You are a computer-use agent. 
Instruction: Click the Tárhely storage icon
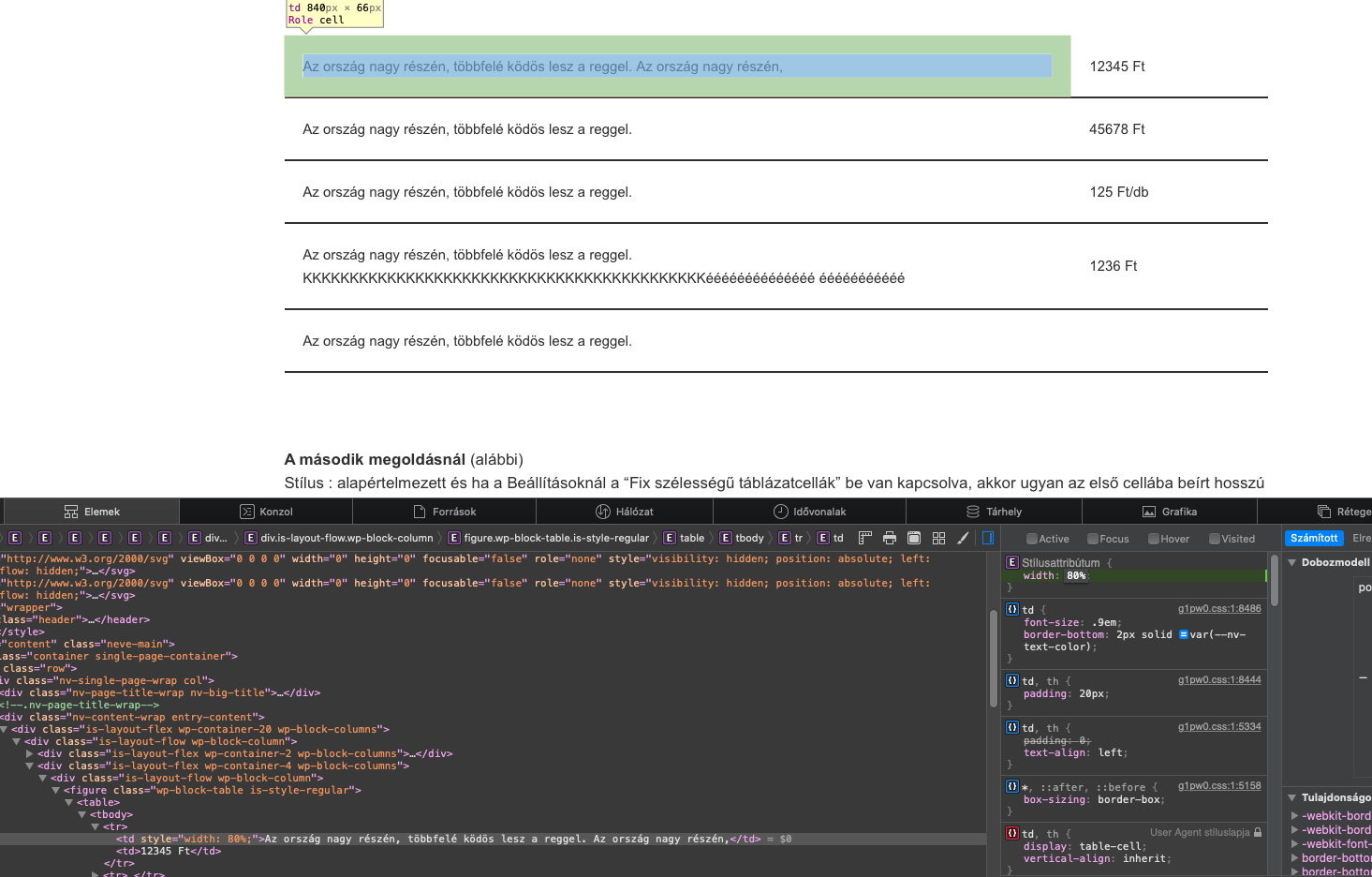click(x=973, y=512)
